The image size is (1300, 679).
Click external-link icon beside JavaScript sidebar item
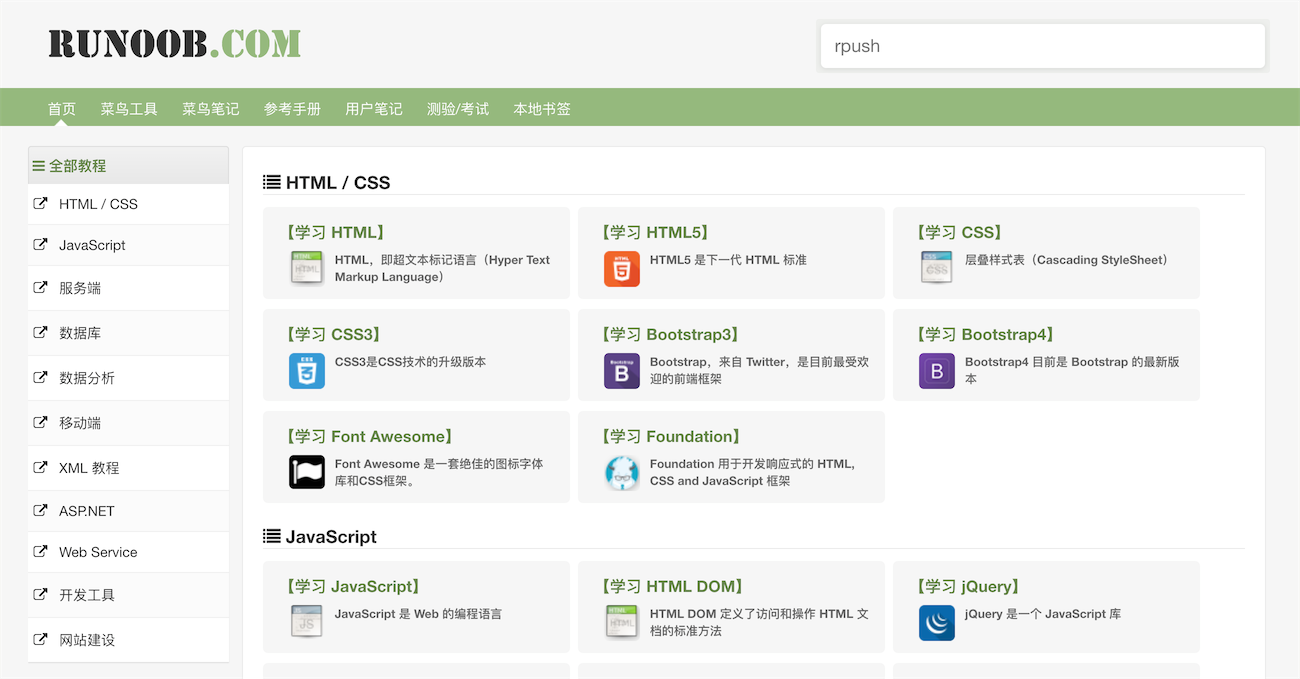tap(41, 245)
